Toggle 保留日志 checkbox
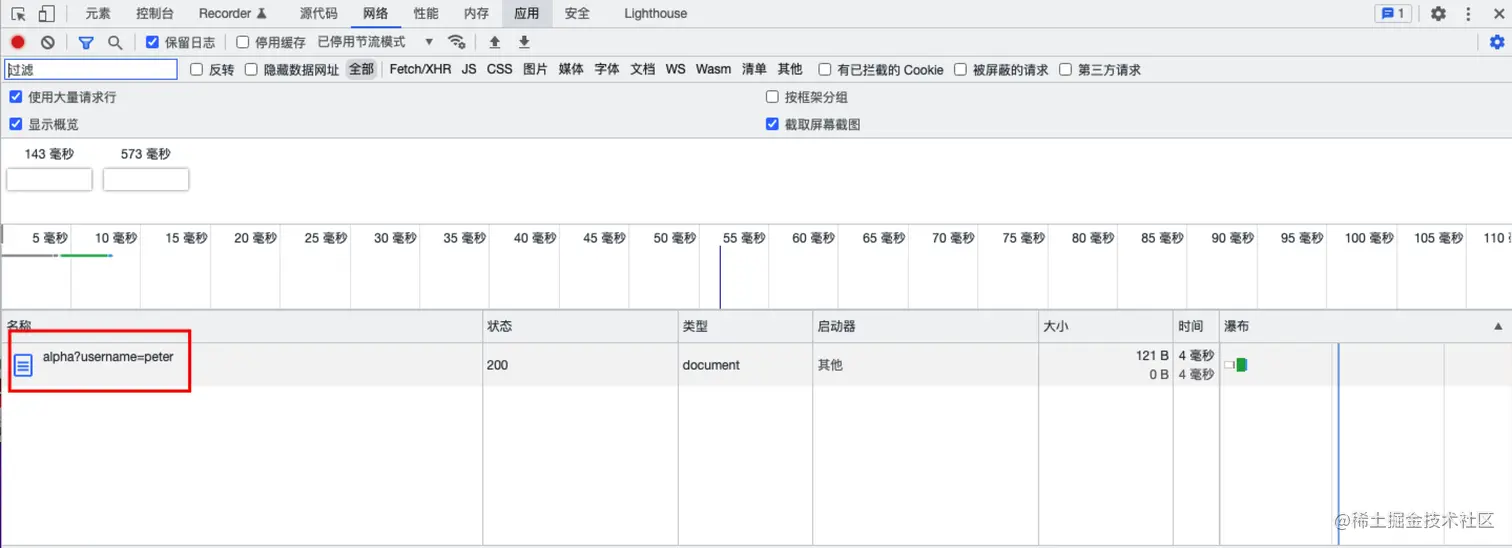The image size is (1512, 548). click(x=152, y=42)
